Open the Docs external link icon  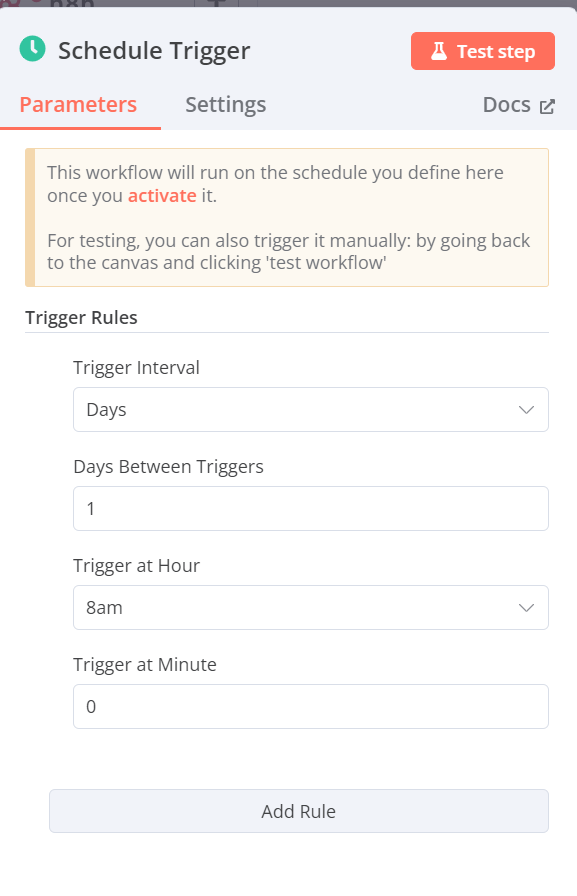pyautogui.click(x=547, y=106)
